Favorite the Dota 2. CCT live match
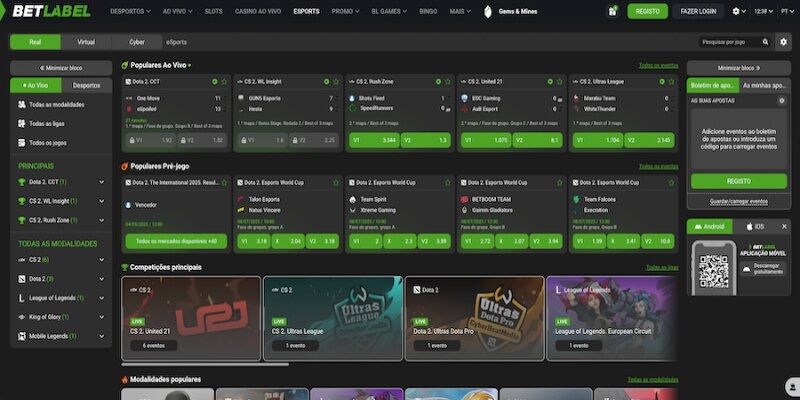This screenshot has height=400, width=800. pos(224,82)
